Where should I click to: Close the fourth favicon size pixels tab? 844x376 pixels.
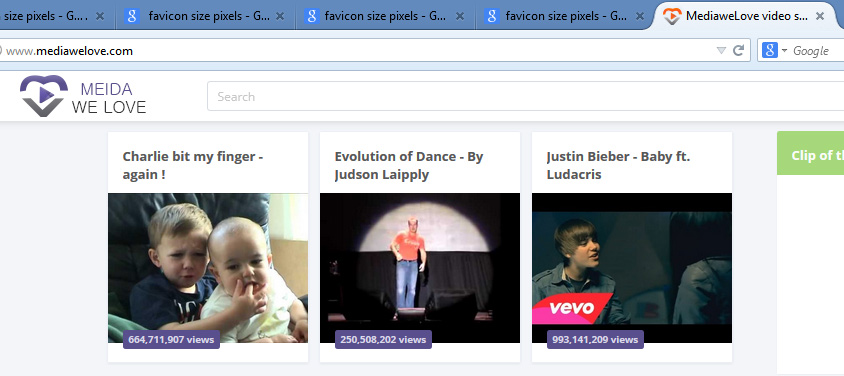(639, 16)
